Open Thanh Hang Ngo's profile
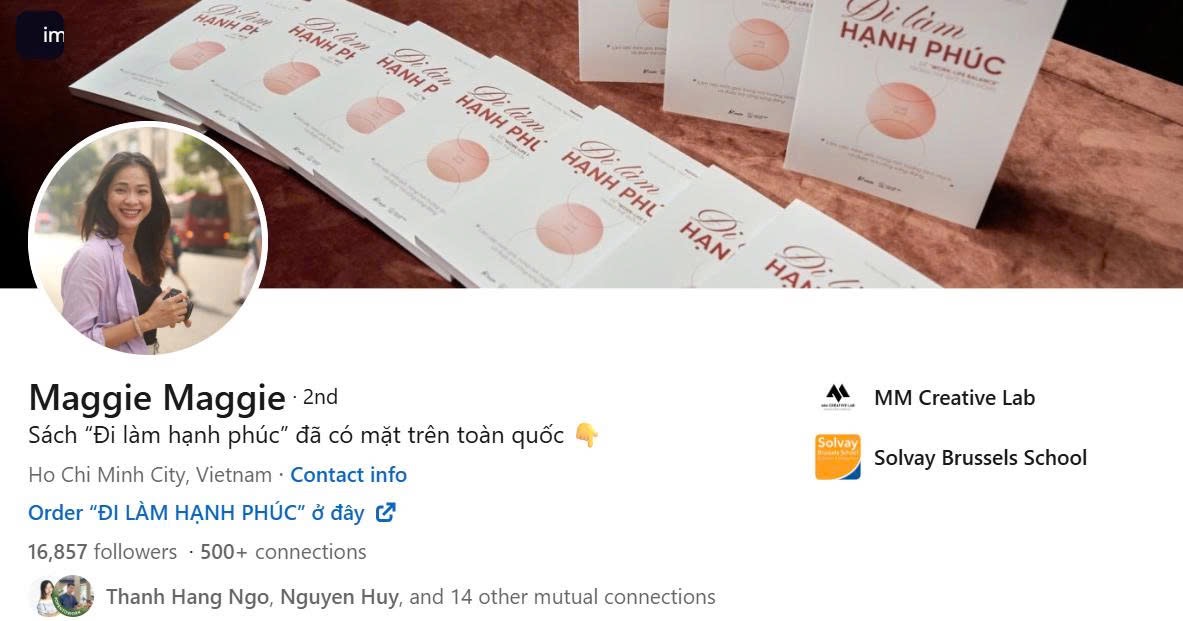 click(187, 597)
